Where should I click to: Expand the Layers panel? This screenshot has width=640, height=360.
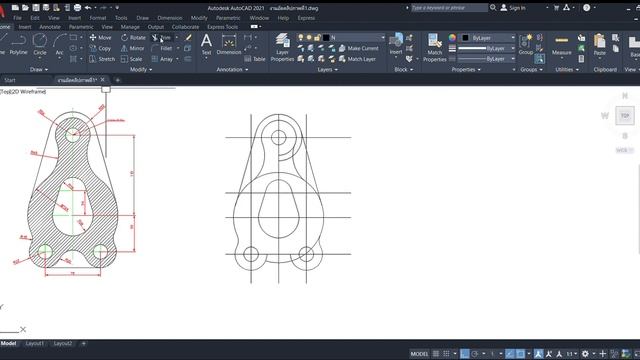pyautogui.click(x=328, y=70)
